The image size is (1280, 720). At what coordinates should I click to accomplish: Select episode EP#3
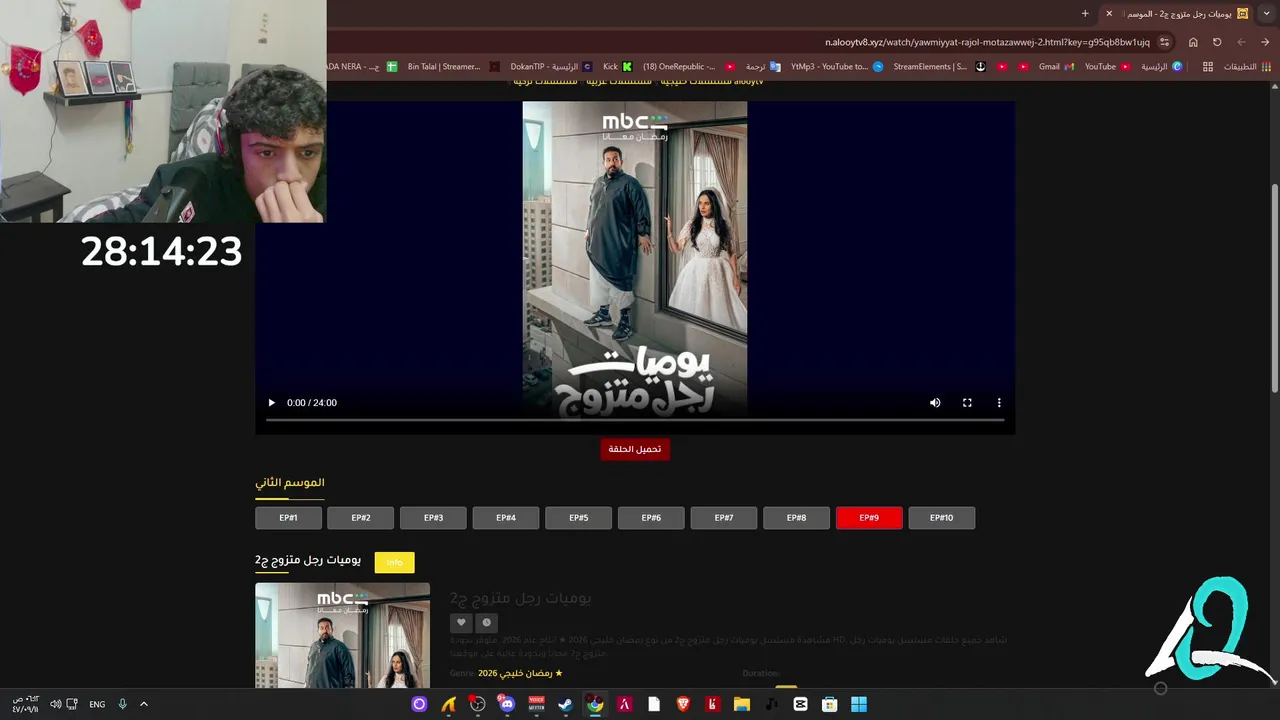click(x=433, y=518)
